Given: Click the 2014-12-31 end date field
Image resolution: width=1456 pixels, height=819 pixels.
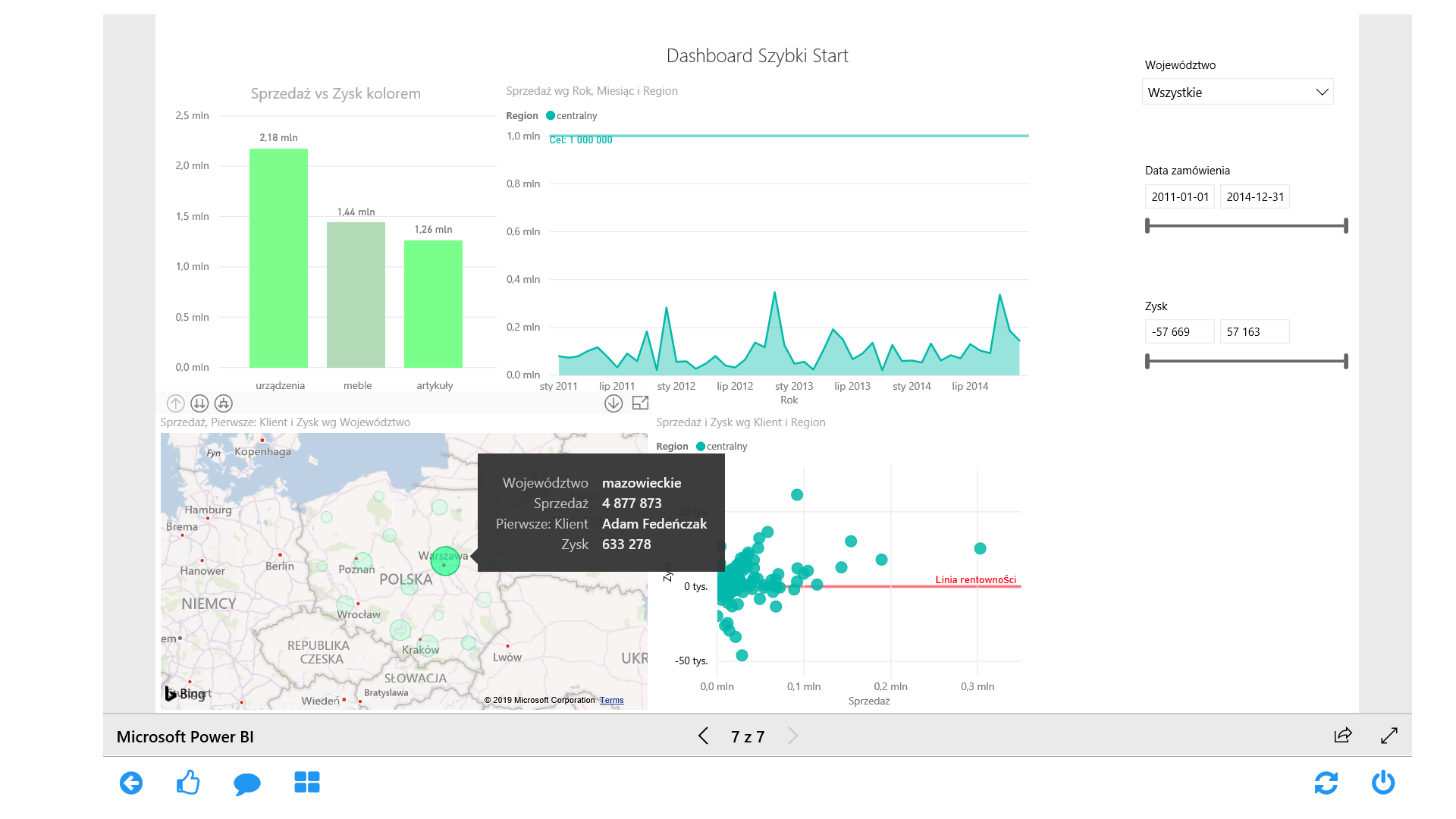Looking at the screenshot, I should click(1254, 196).
